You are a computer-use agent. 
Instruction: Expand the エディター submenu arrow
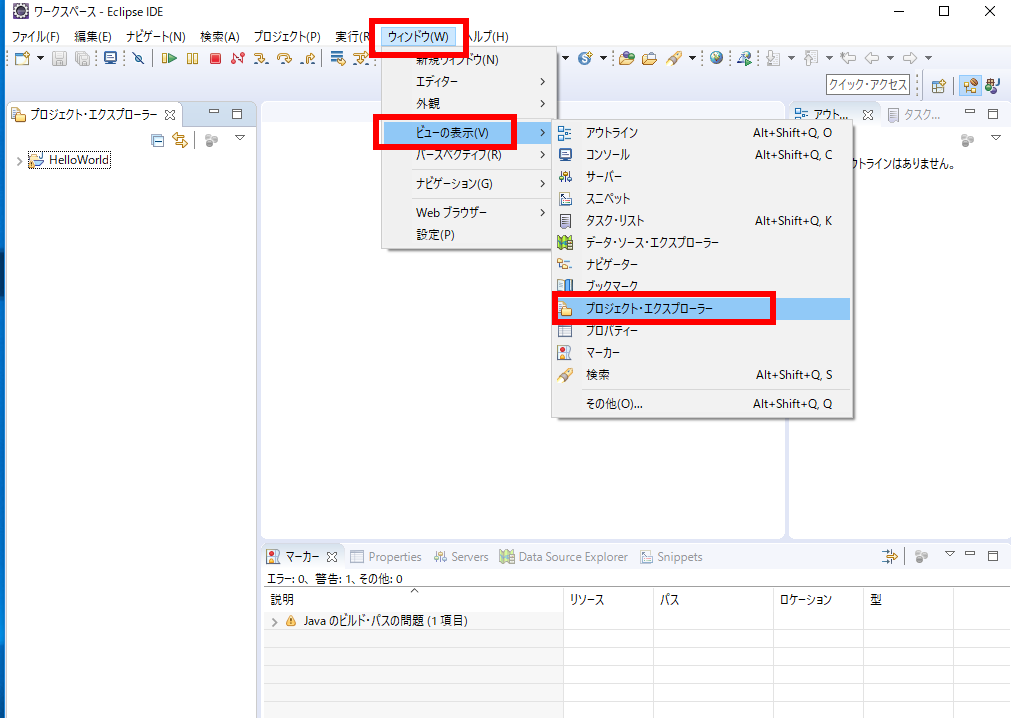pyautogui.click(x=542, y=82)
